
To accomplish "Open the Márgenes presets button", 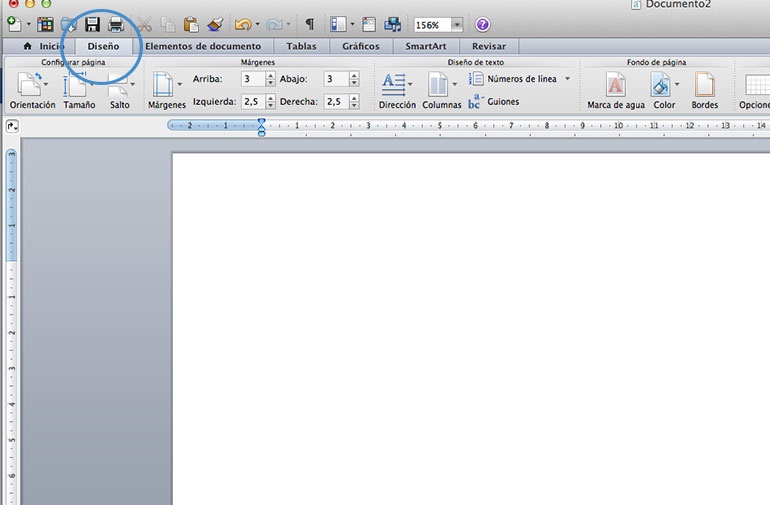I will [166, 90].
